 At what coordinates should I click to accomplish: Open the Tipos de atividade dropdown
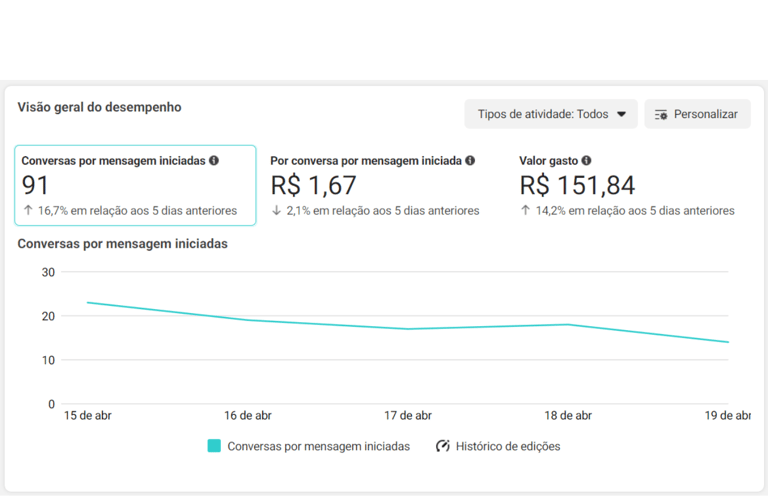[x=551, y=114]
